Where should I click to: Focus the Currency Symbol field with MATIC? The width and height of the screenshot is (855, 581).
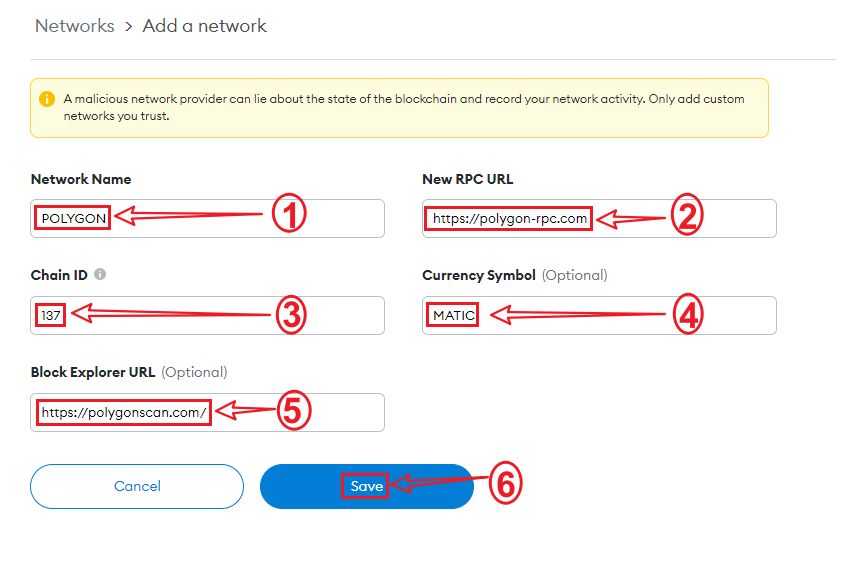click(599, 315)
